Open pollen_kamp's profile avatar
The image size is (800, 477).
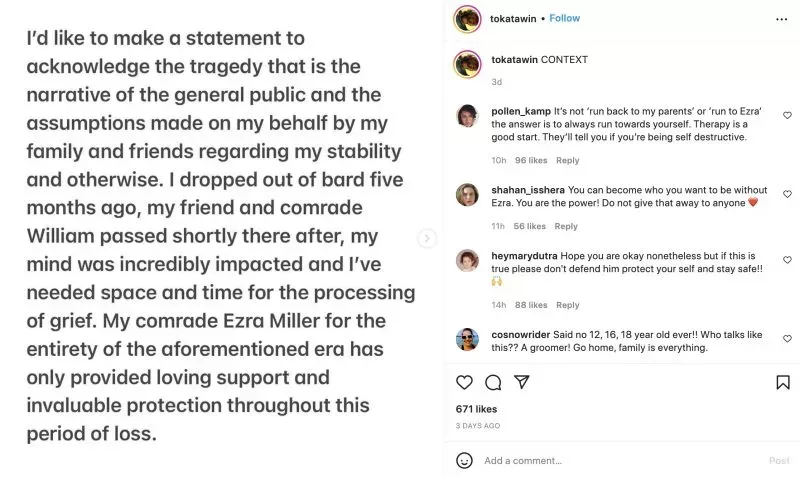tap(467, 116)
